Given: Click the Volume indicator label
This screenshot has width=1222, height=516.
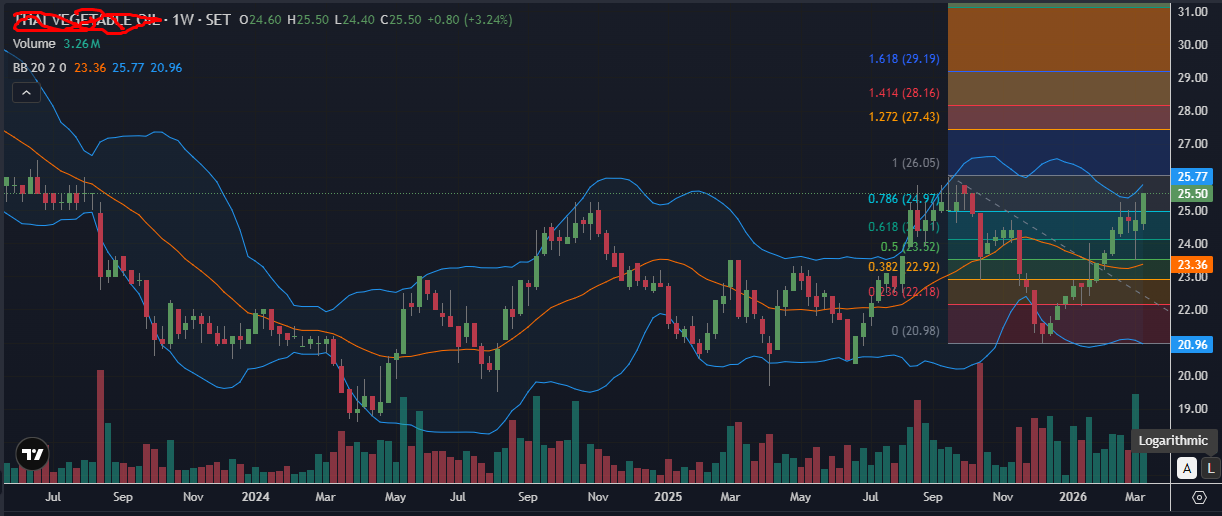Looking at the screenshot, I should [34, 44].
